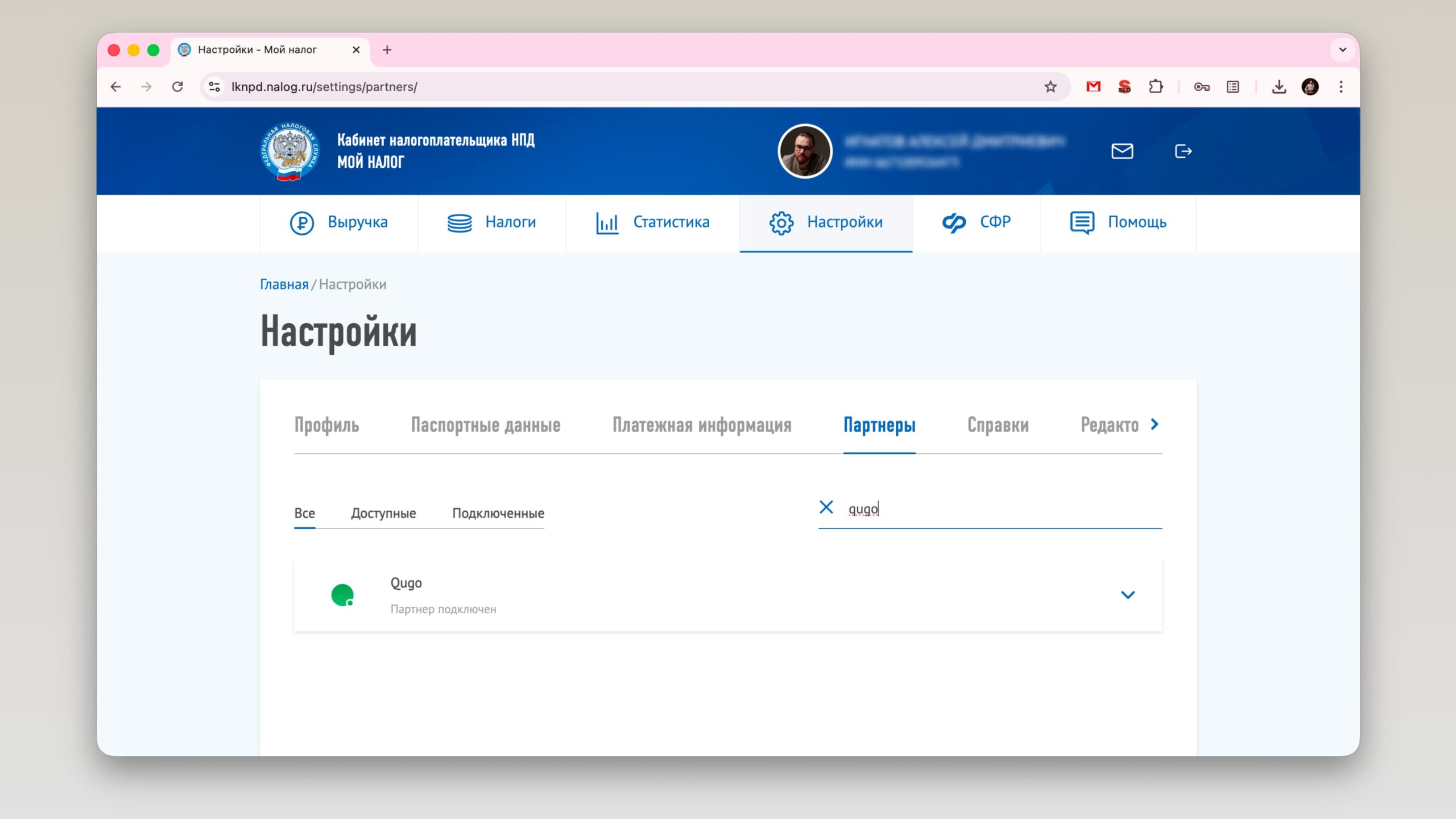Focus the partner search field
The height and width of the screenshot is (819, 1456).
coord(1001,509)
